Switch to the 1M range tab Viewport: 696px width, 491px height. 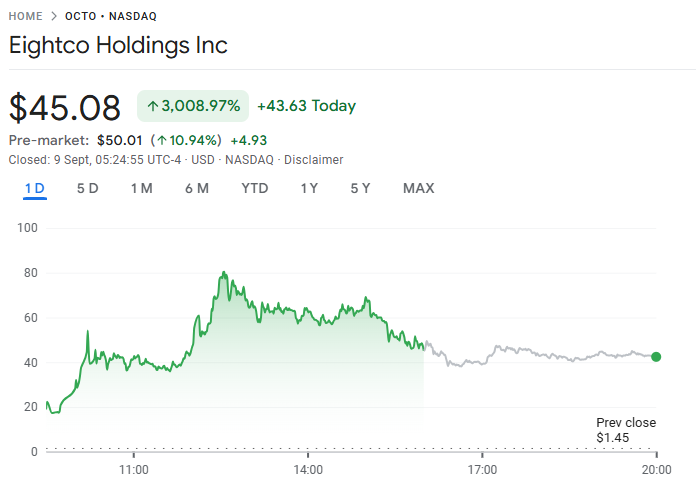click(141, 188)
